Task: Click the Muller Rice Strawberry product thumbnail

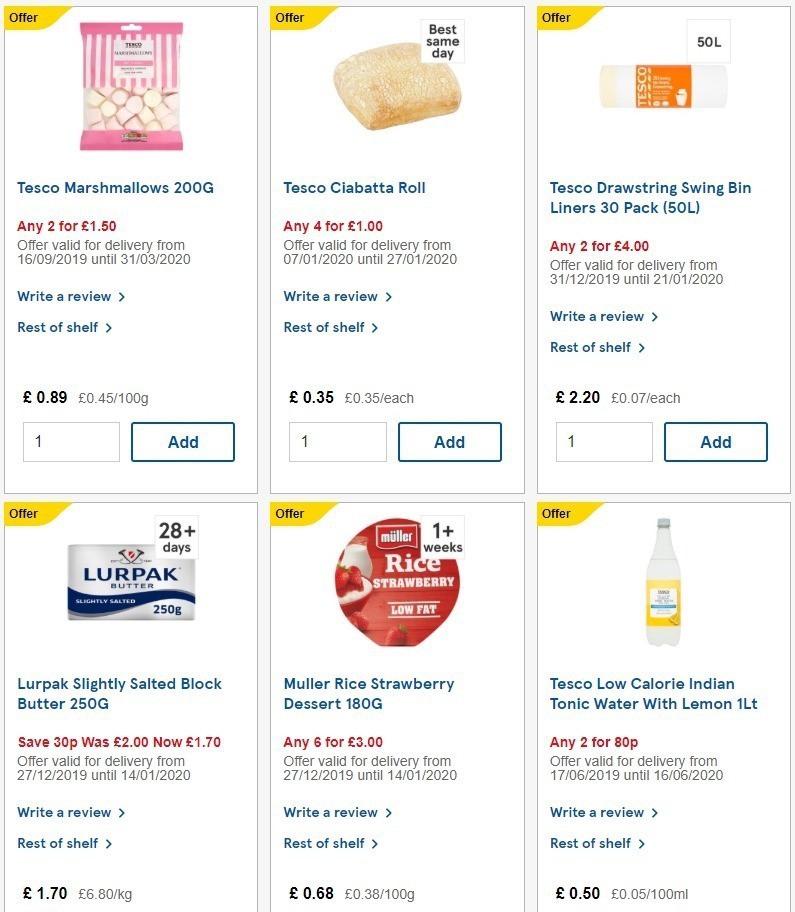Action: coord(396,578)
